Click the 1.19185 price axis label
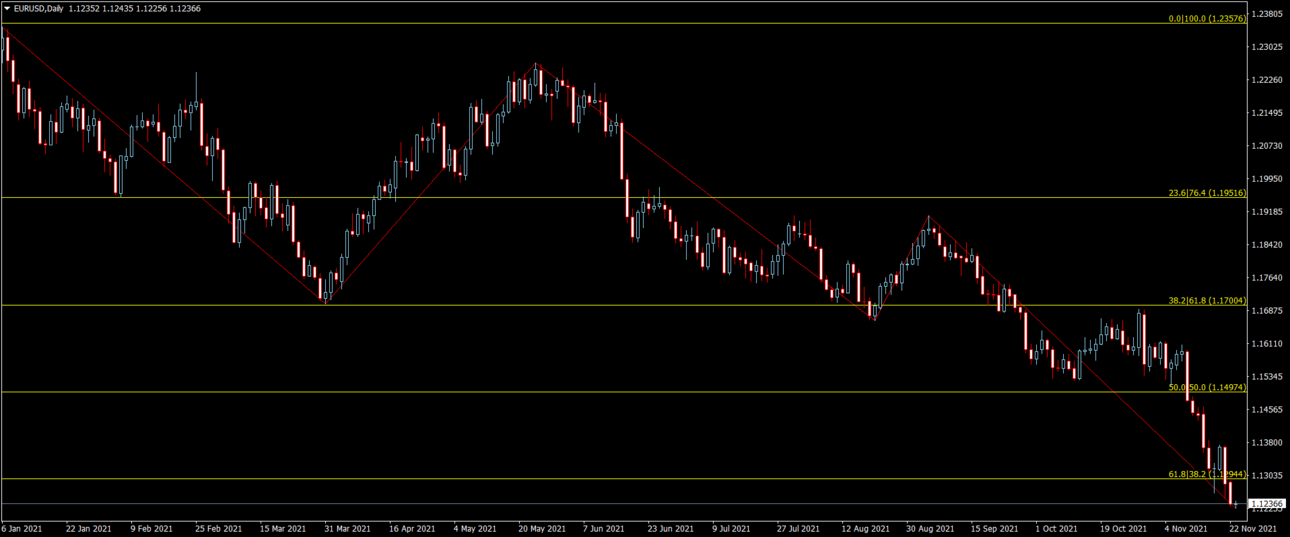The image size is (1290, 537). click(x=1268, y=212)
